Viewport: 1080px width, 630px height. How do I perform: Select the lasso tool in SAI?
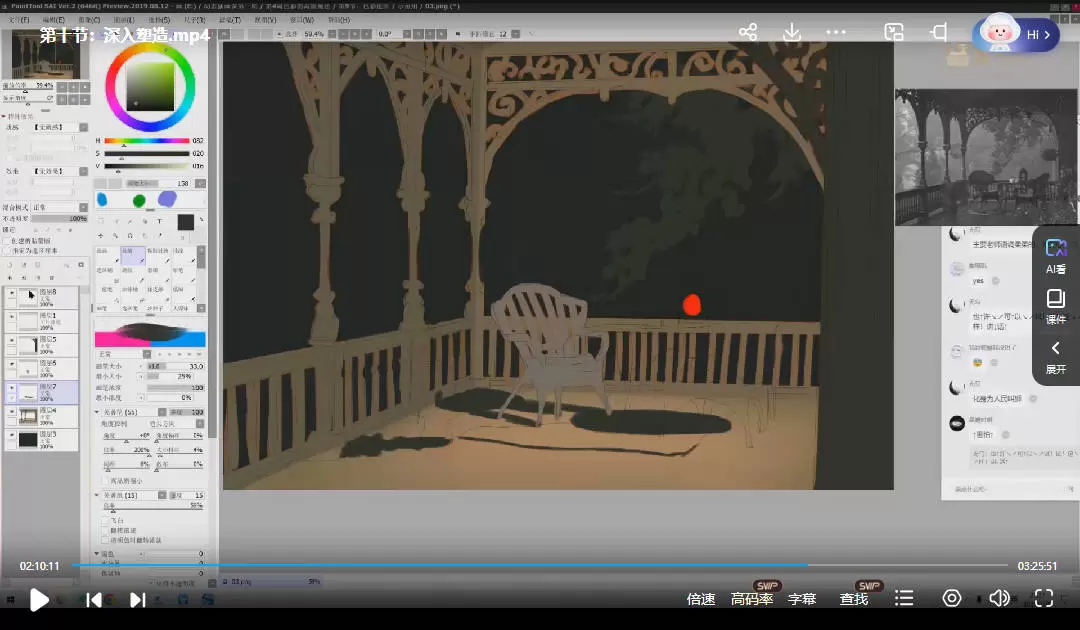116,222
